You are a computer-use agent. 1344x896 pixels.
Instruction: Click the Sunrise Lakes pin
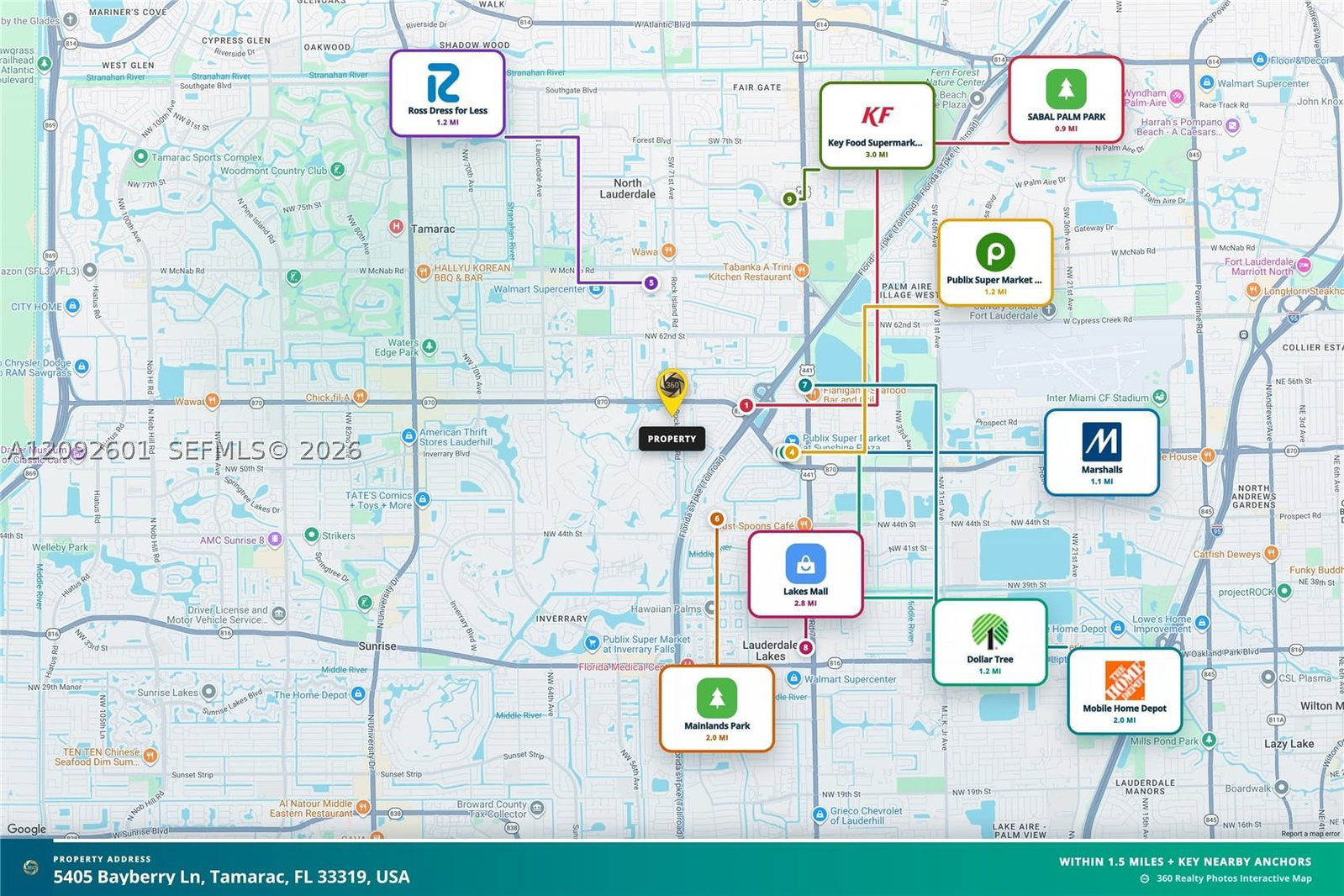pos(208,692)
